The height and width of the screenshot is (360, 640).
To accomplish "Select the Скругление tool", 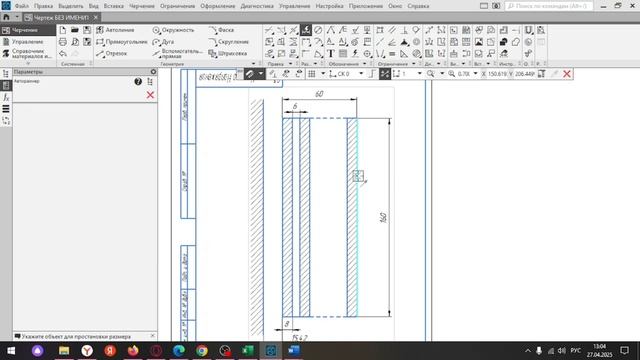I will 229,42.
